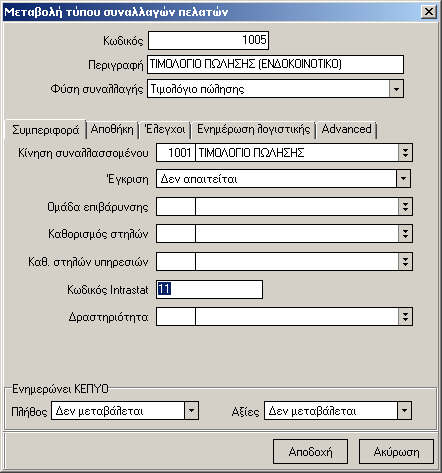The width and height of the screenshot is (442, 473).
Task: Switch to the Συμπεριφορά tab
Action: click(45, 129)
